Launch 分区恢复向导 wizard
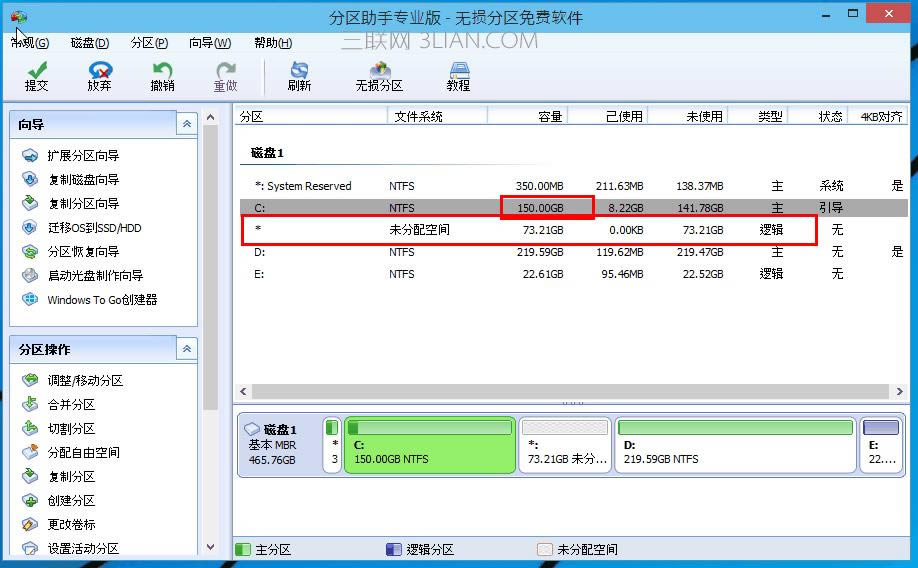Screen dimensions: 918x568 [x=70, y=252]
